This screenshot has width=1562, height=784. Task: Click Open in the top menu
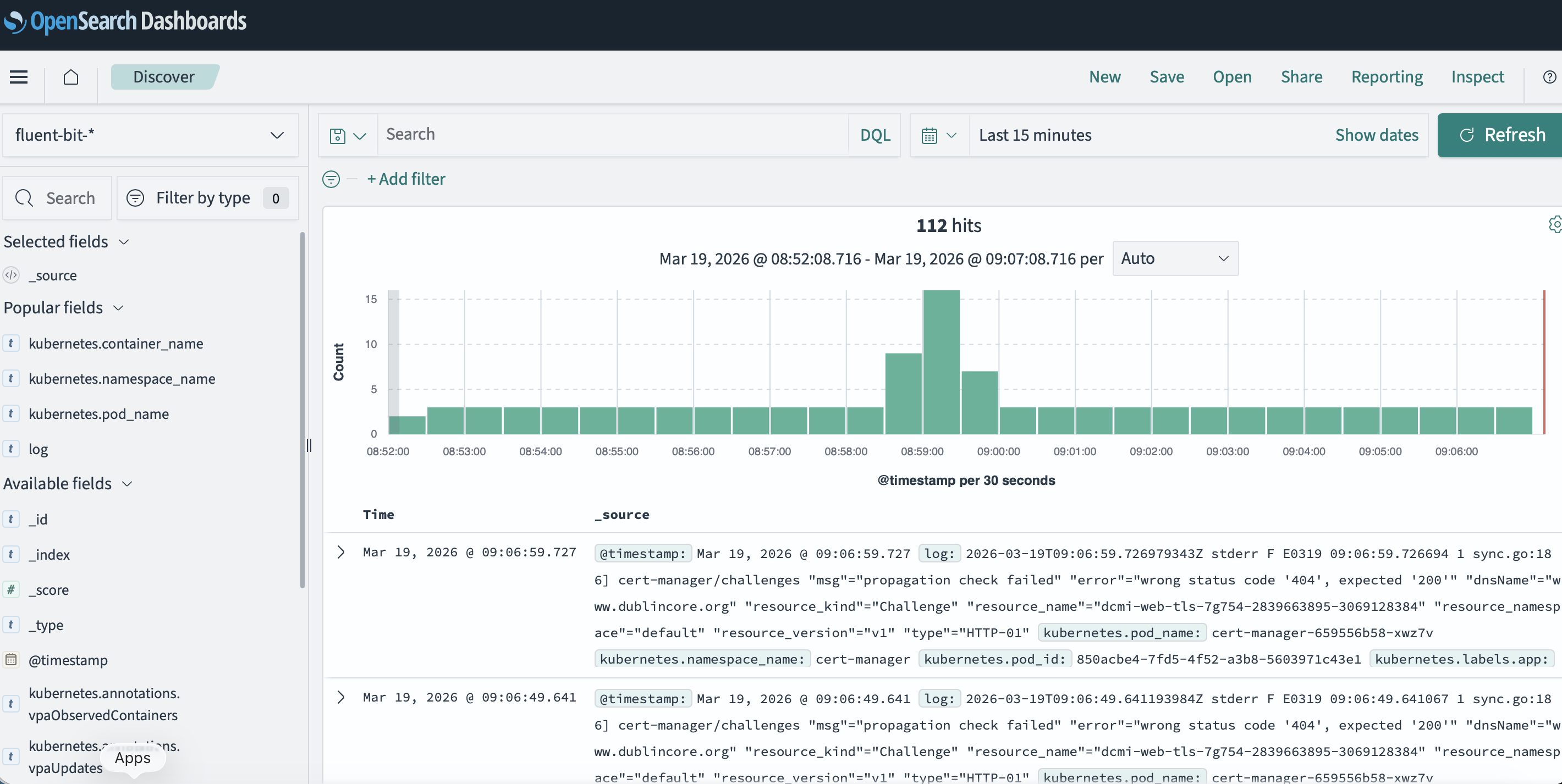pos(1232,77)
